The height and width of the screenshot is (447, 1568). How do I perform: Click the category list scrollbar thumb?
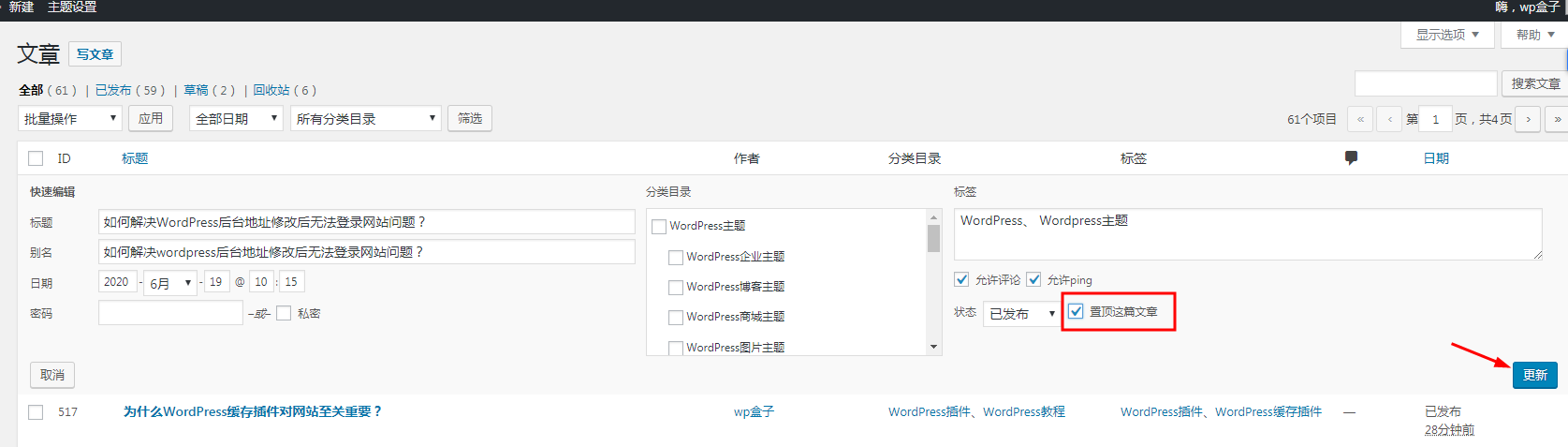pyautogui.click(x=933, y=239)
